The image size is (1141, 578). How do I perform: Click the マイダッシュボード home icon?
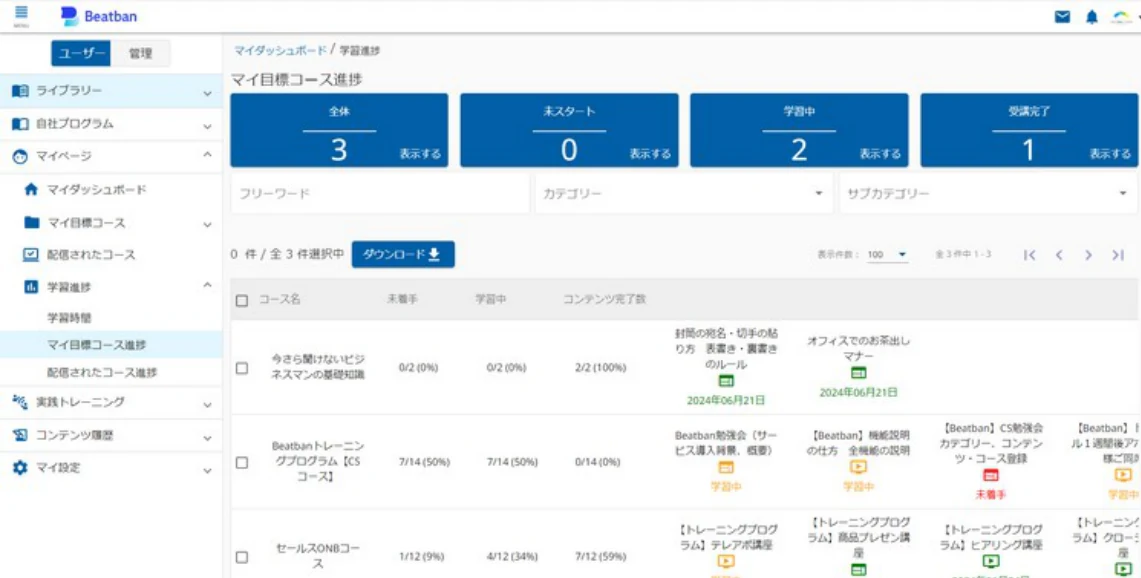click(x=31, y=189)
